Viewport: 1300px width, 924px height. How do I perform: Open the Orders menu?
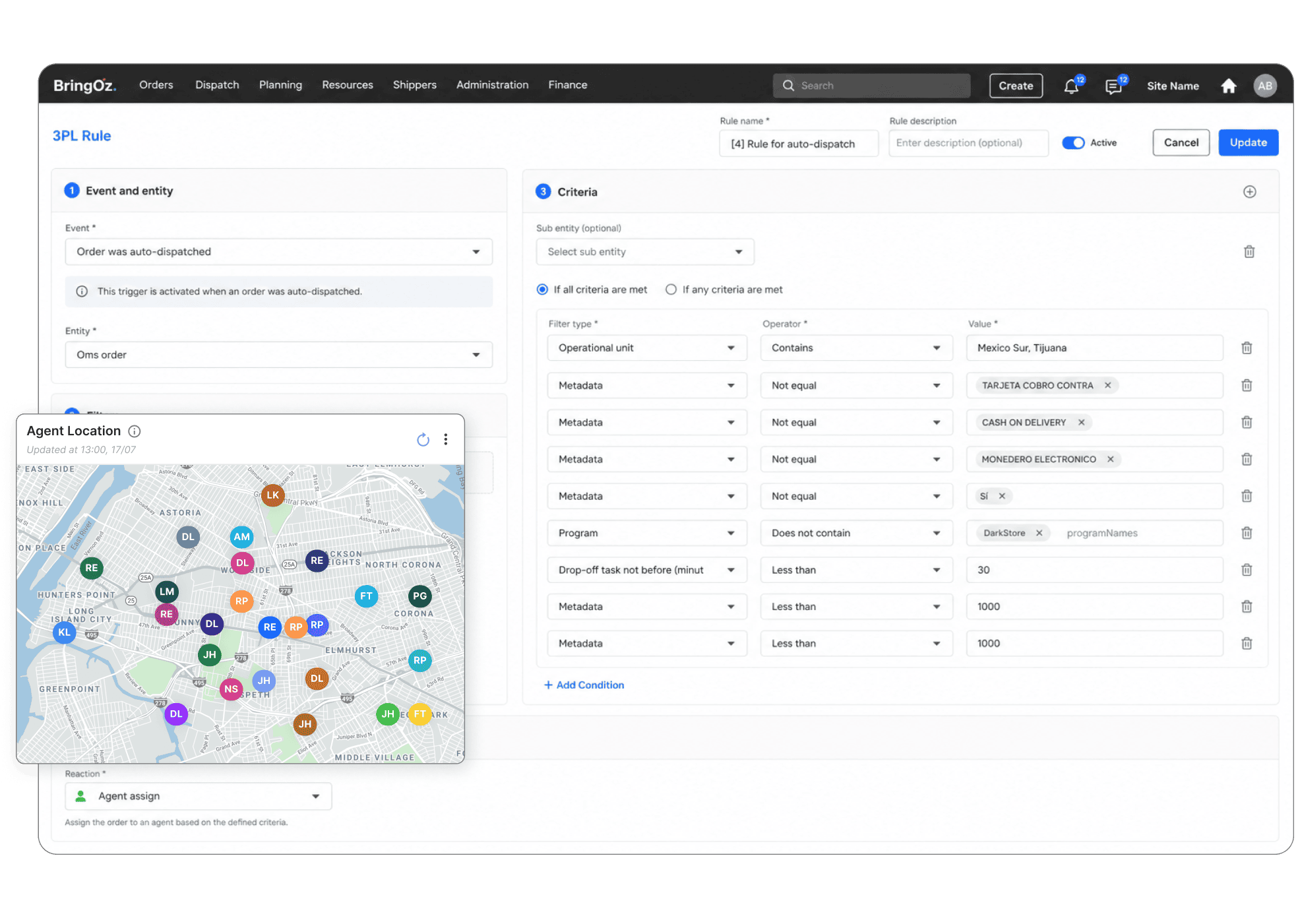click(x=156, y=85)
